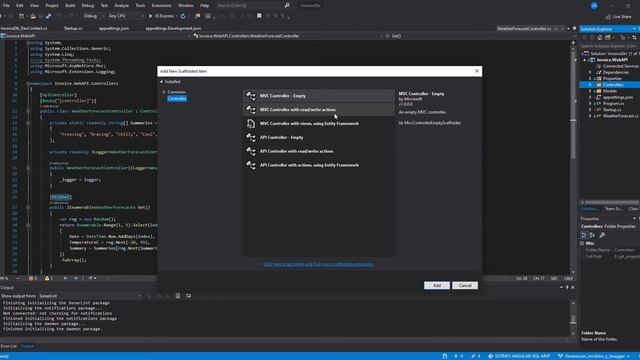Select WeatherForecastController.cs preview tab

pyautogui.click(x=524, y=29)
